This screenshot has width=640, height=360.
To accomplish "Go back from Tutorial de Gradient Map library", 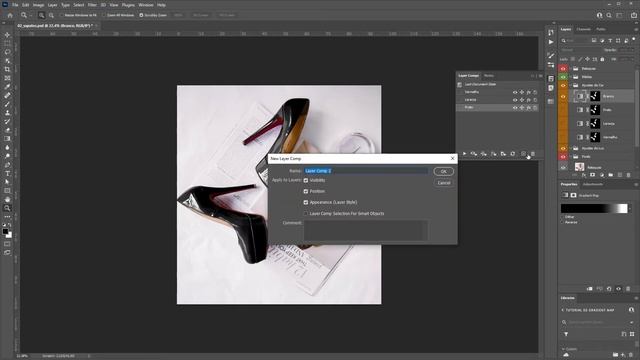I will point(563,310).
